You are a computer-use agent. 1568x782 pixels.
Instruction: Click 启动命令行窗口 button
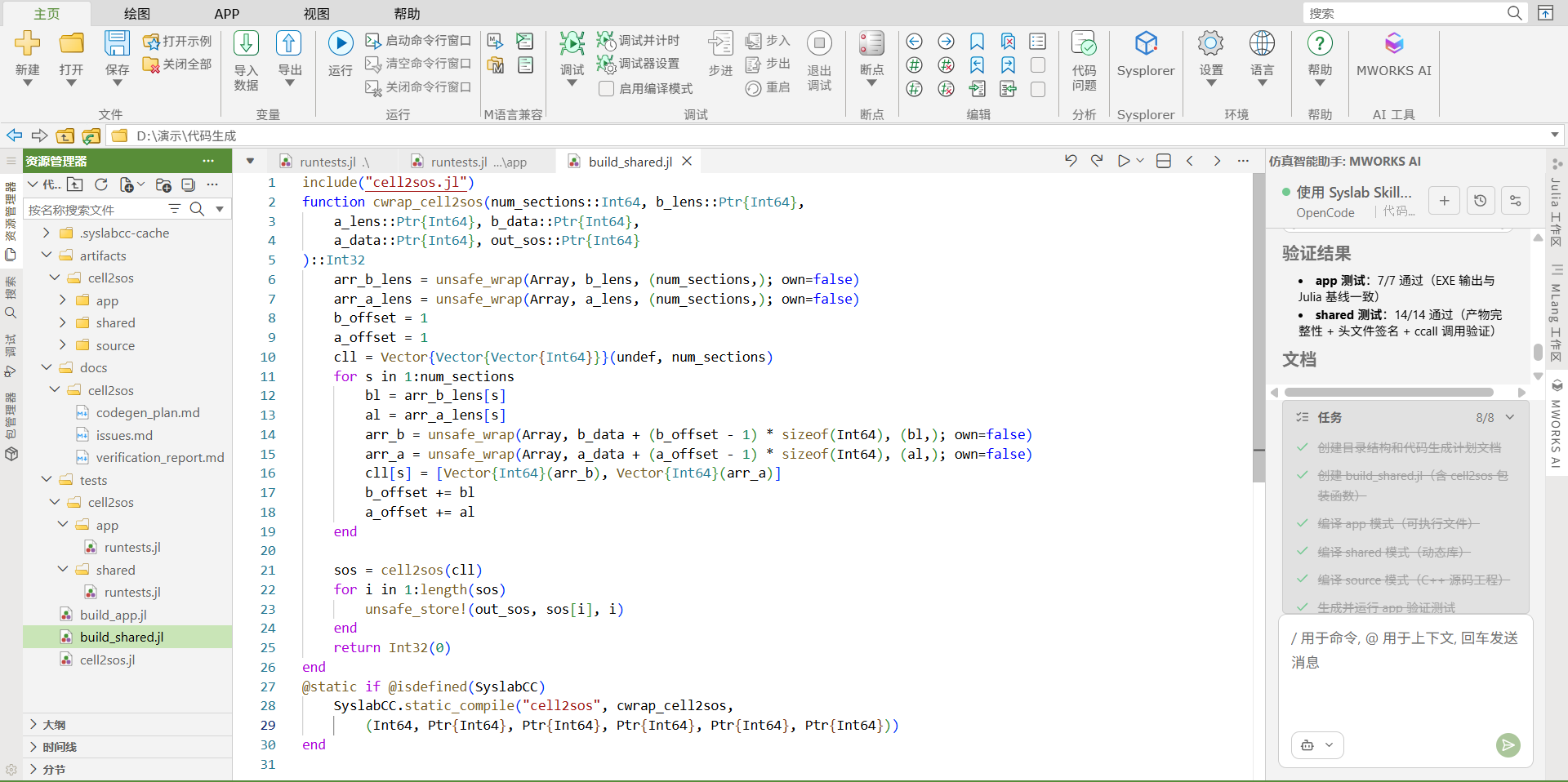[418, 40]
